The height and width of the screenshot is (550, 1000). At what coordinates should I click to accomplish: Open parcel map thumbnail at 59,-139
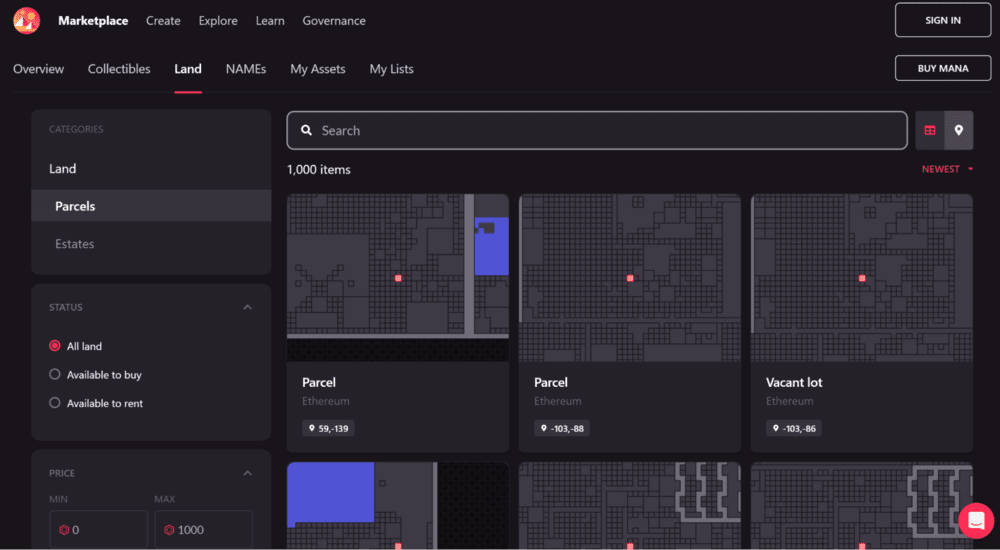[x=398, y=278]
